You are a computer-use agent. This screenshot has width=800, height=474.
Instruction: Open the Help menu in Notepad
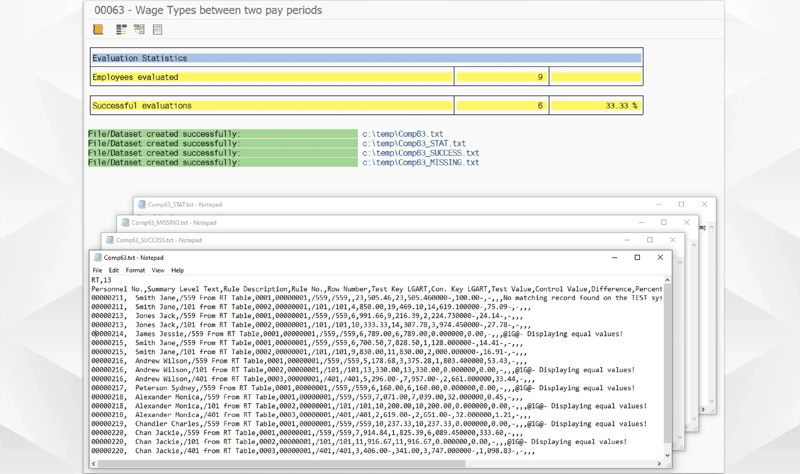[x=177, y=270]
